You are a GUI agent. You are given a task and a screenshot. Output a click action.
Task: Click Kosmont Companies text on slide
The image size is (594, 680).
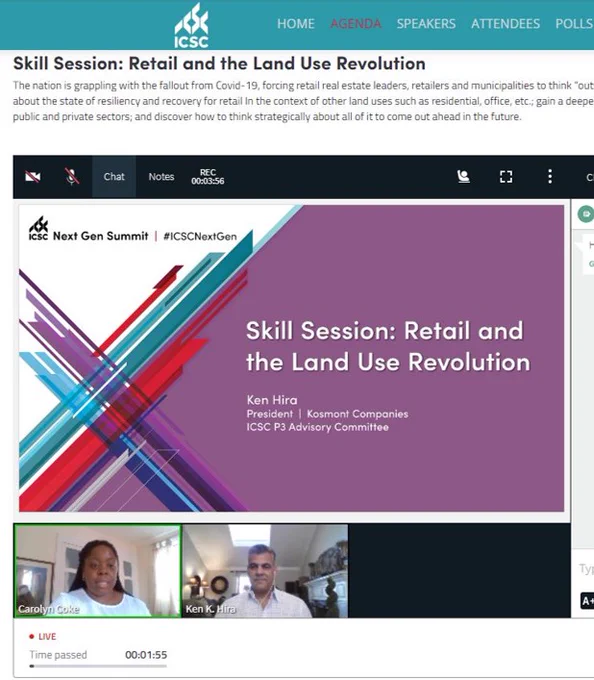pyautogui.click(x=357, y=414)
